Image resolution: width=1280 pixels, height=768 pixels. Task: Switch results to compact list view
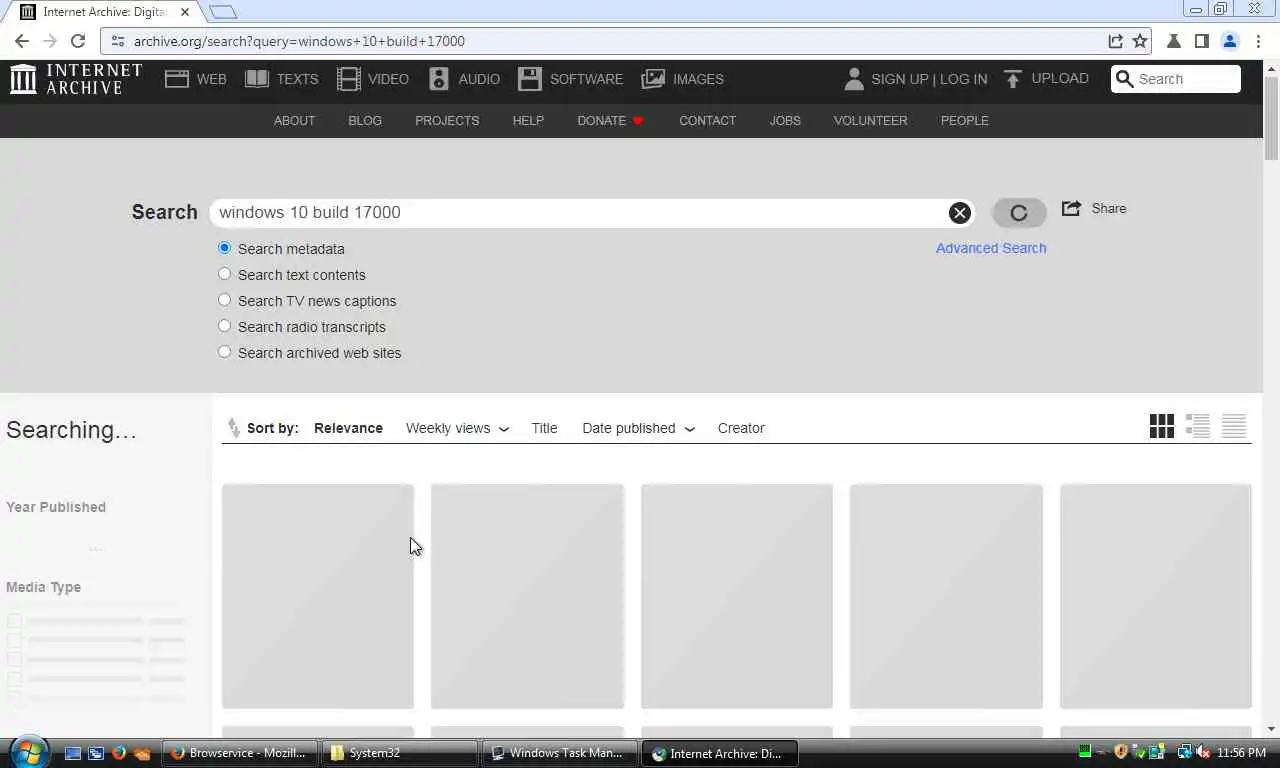[1234, 426]
